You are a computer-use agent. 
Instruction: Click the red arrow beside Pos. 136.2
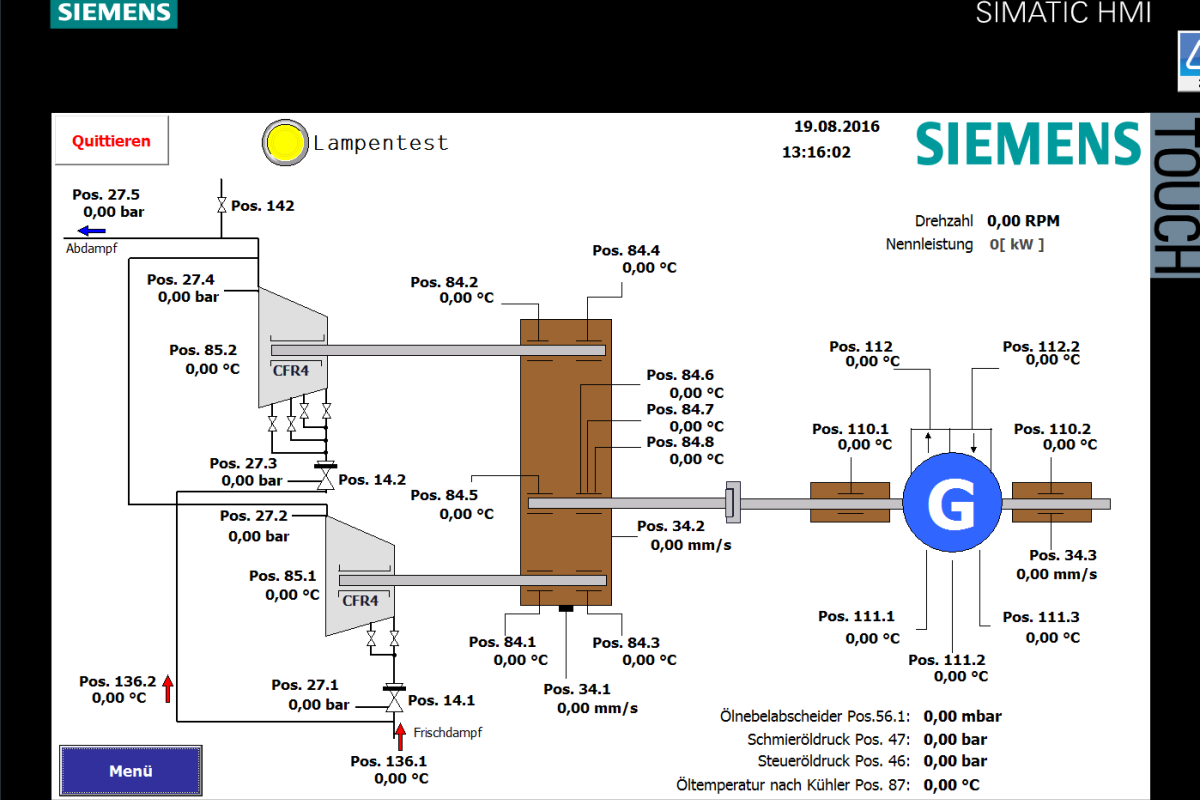(x=168, y=688)
